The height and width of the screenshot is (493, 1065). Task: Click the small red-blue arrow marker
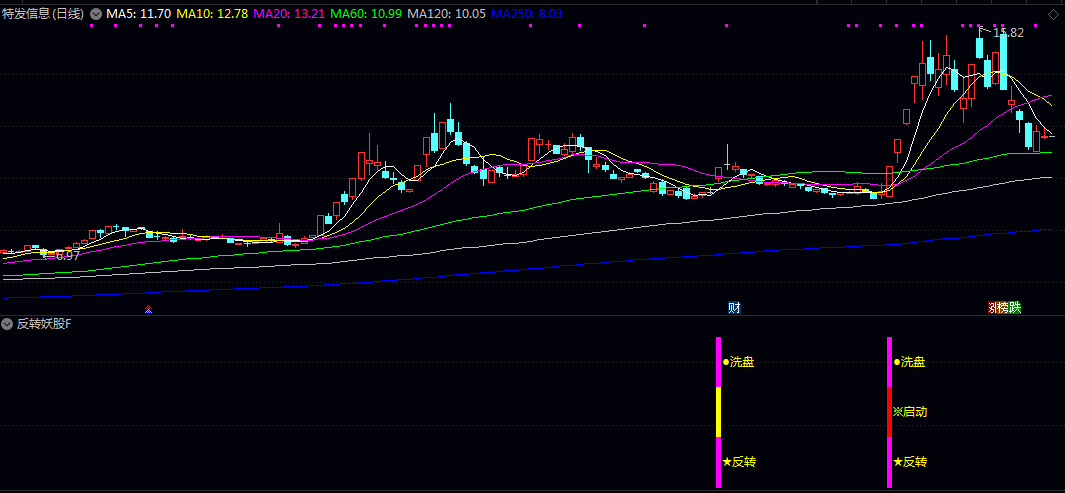coord(149,309)
